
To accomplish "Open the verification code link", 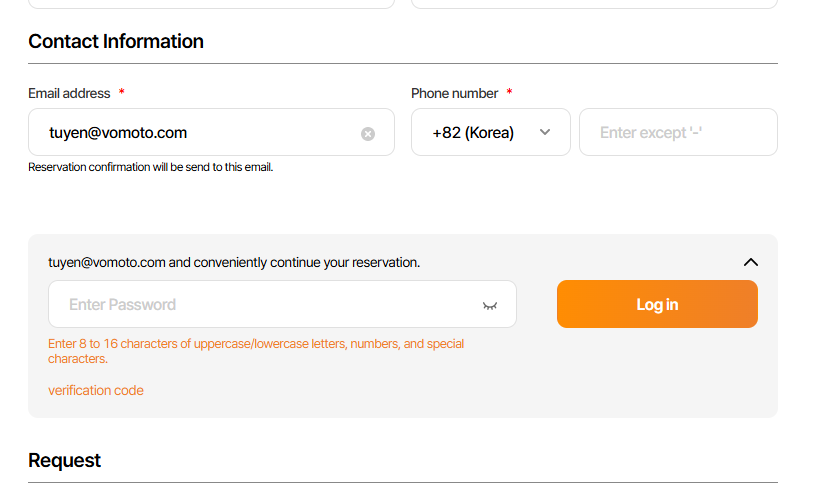I will click(x=96, y=390).
